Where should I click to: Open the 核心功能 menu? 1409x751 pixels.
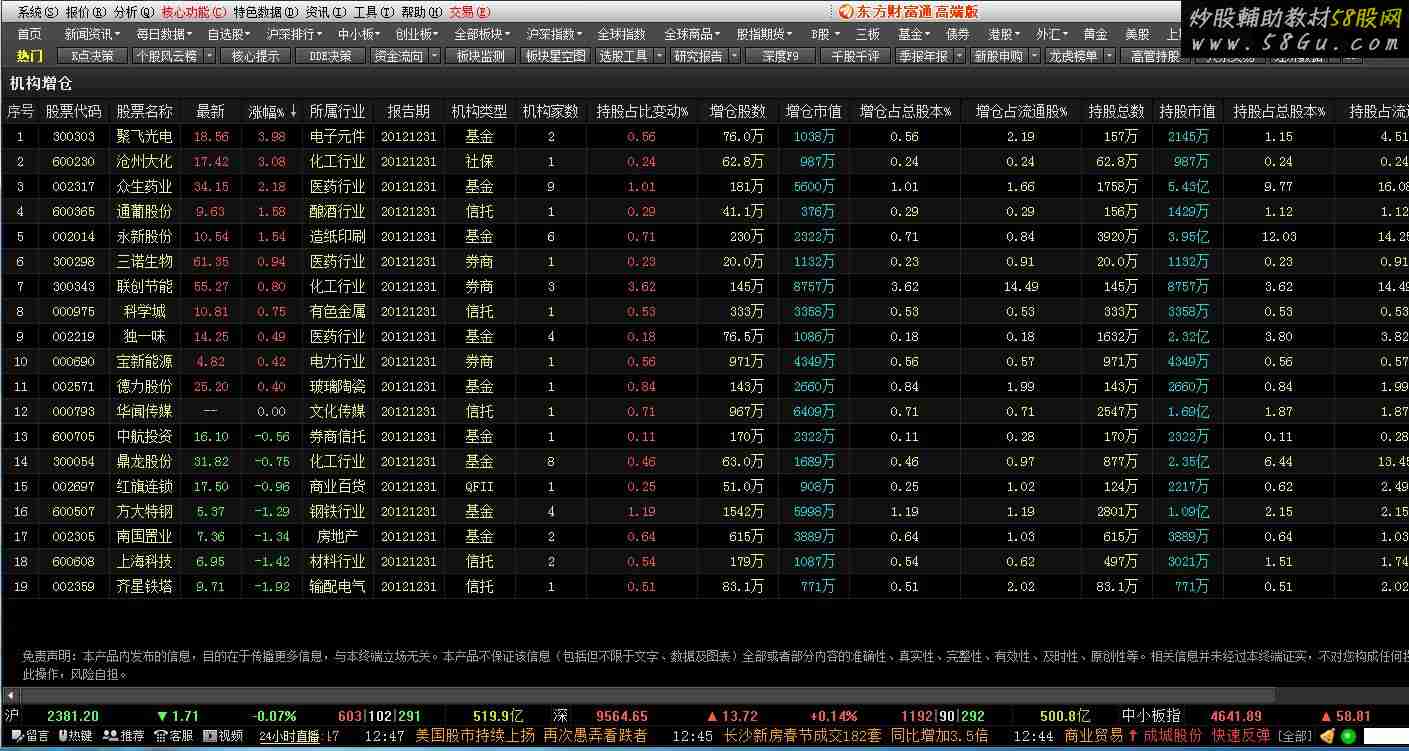click(194, 12)
